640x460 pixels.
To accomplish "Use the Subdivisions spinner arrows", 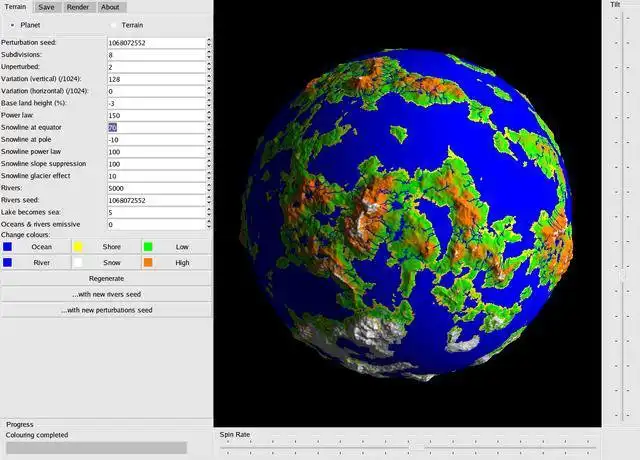I will (x=209, y=55).
